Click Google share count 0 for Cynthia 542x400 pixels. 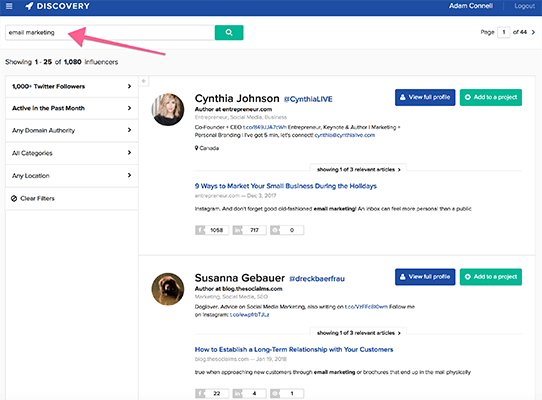(287, 230)
